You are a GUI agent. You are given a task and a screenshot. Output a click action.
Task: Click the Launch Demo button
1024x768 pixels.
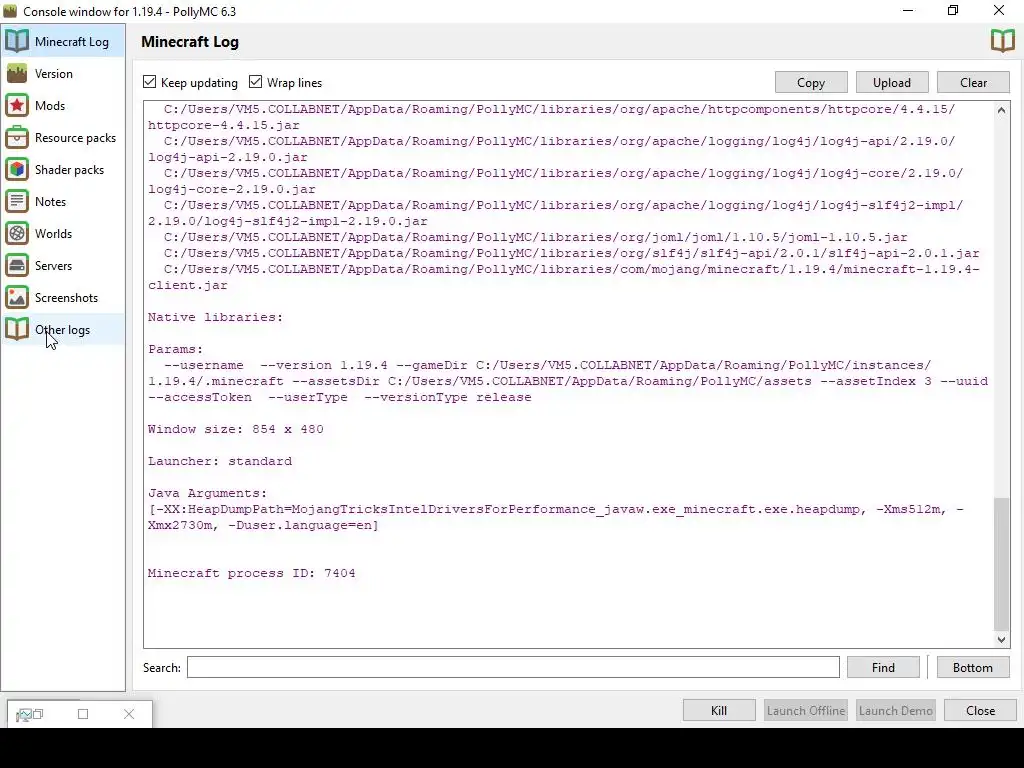(x=895, y=711)
